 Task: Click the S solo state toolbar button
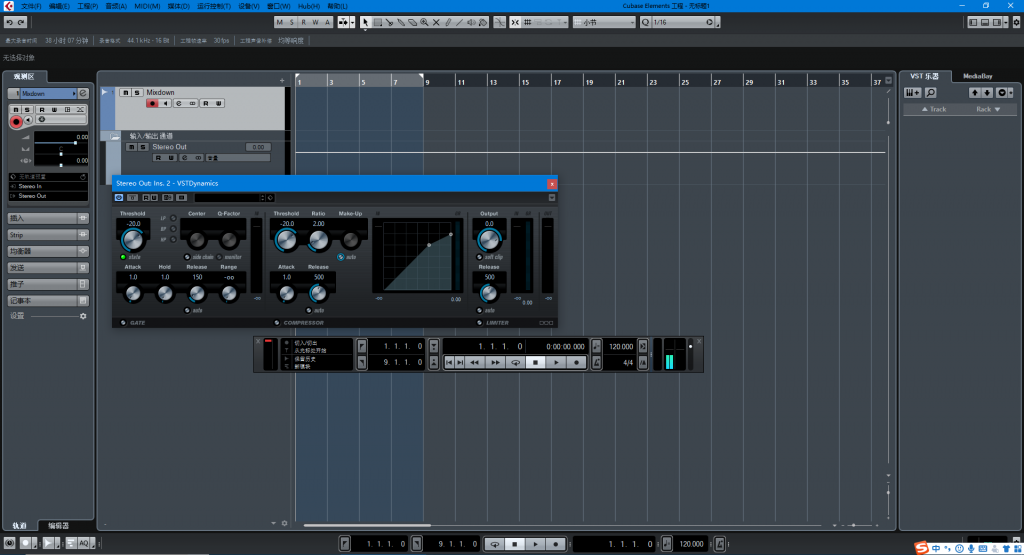tap(291, 22)
